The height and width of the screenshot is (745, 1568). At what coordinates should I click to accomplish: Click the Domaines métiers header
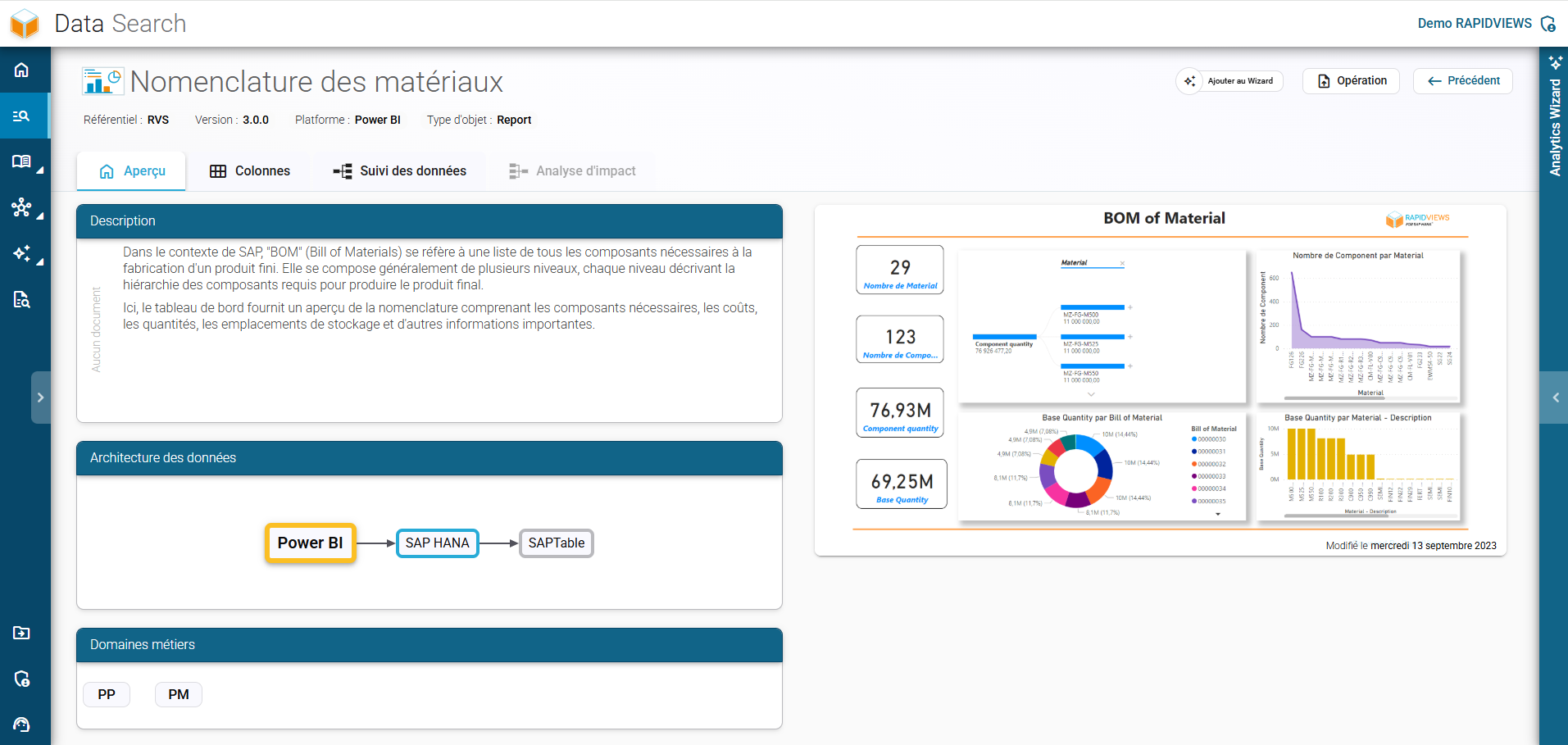[429, 645]
